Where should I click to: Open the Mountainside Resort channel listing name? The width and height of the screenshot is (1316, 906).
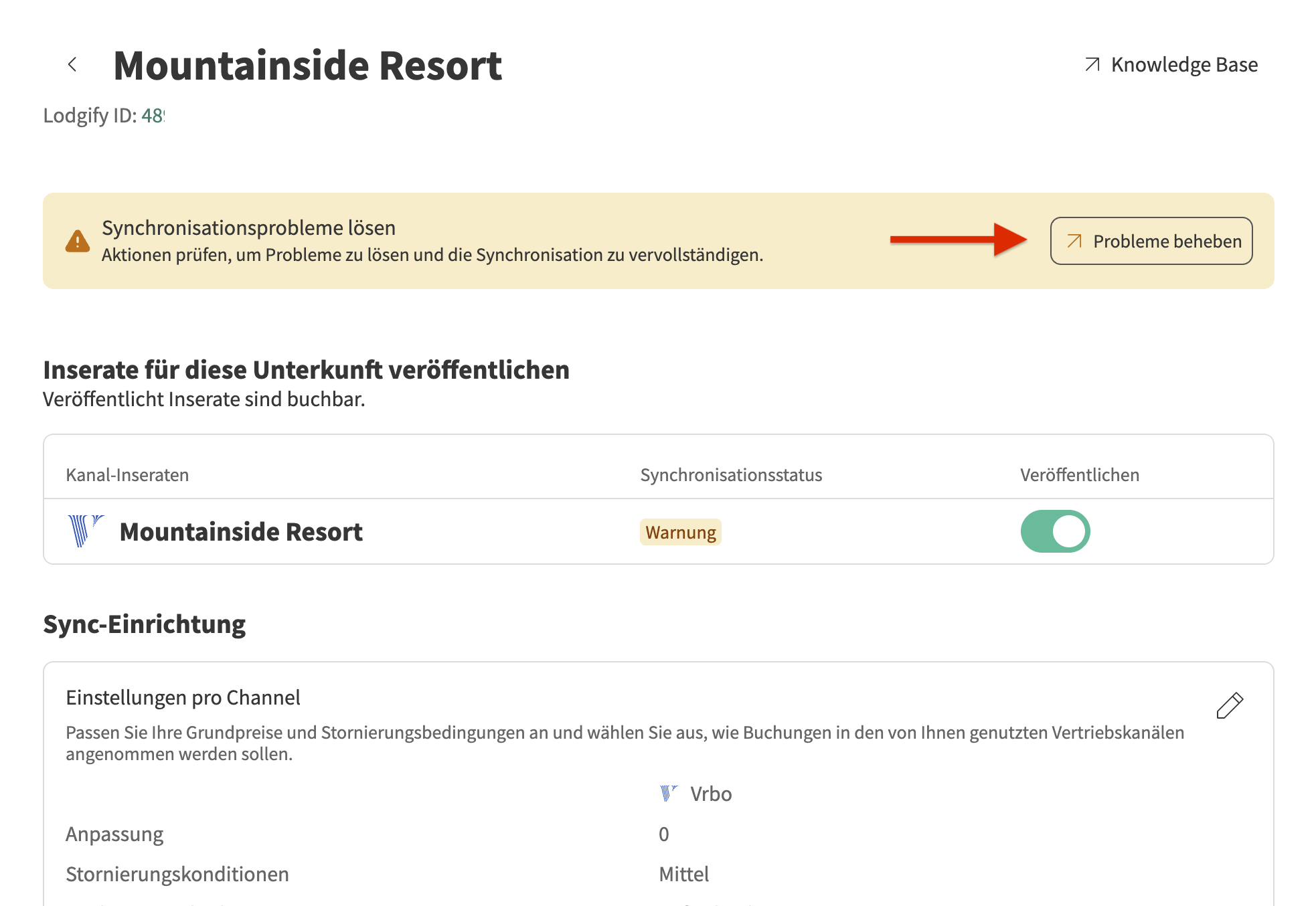tap(241, 532)
